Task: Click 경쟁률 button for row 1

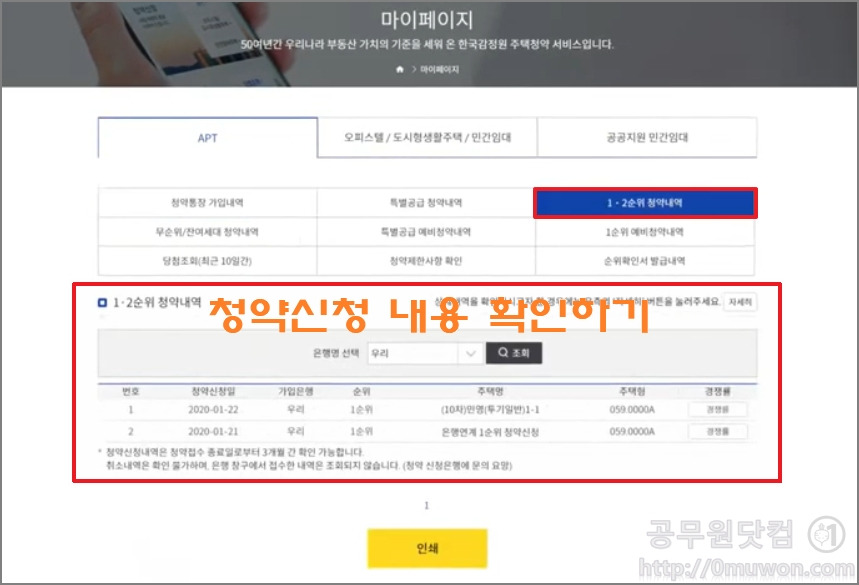Action: click(x=718, y=410)
